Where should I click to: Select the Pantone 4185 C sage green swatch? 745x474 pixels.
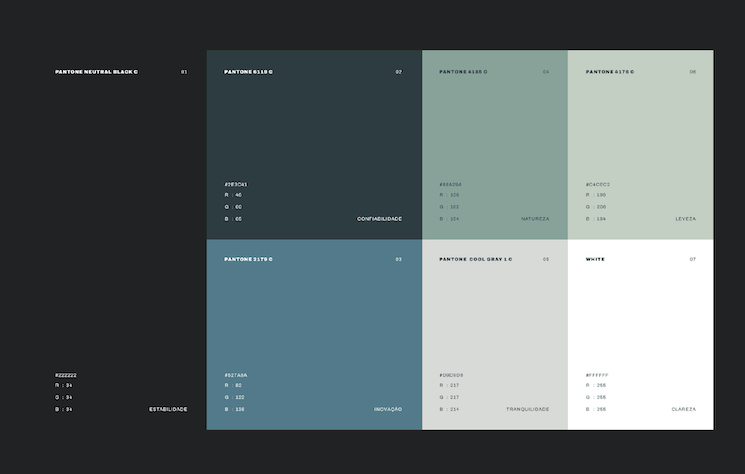[494, 130]
